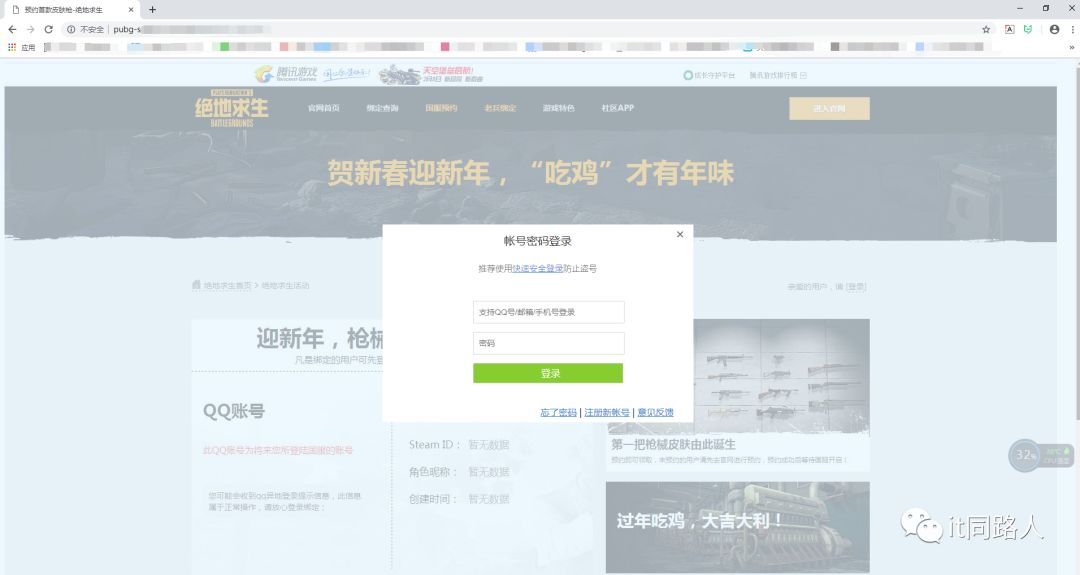1080x575 pixels.
Task: Click the 快速安全登录 link
Action: point(537,269)
